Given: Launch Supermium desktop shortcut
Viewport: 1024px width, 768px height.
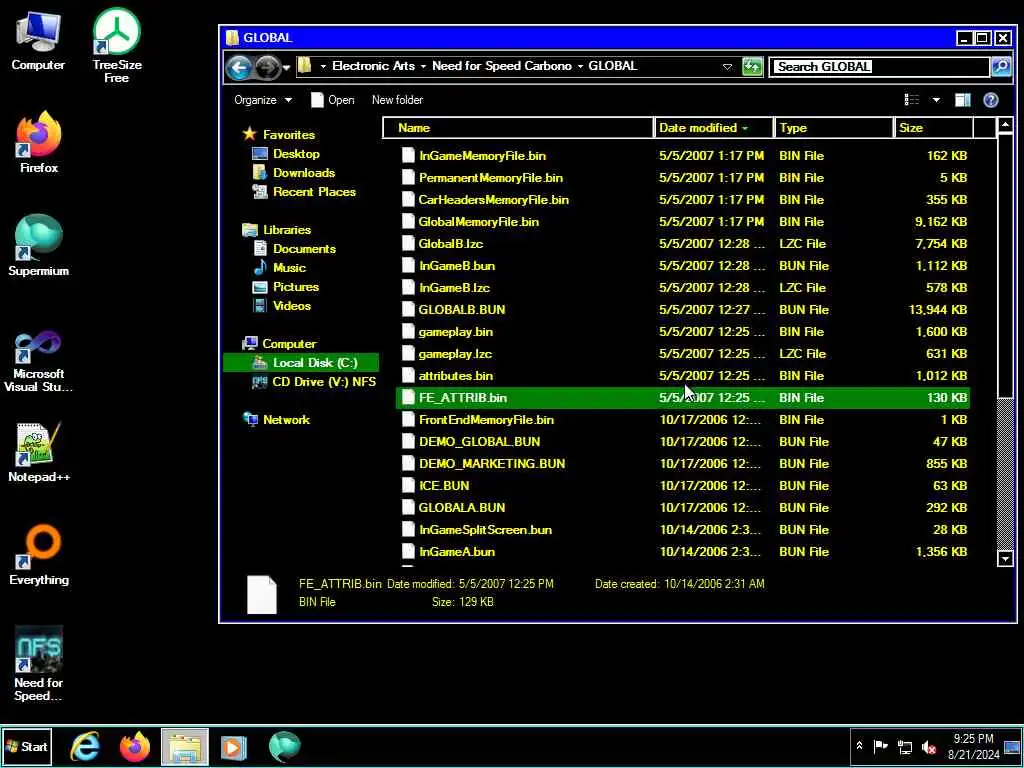Looking at the screenshot, I should pos(38,246).
